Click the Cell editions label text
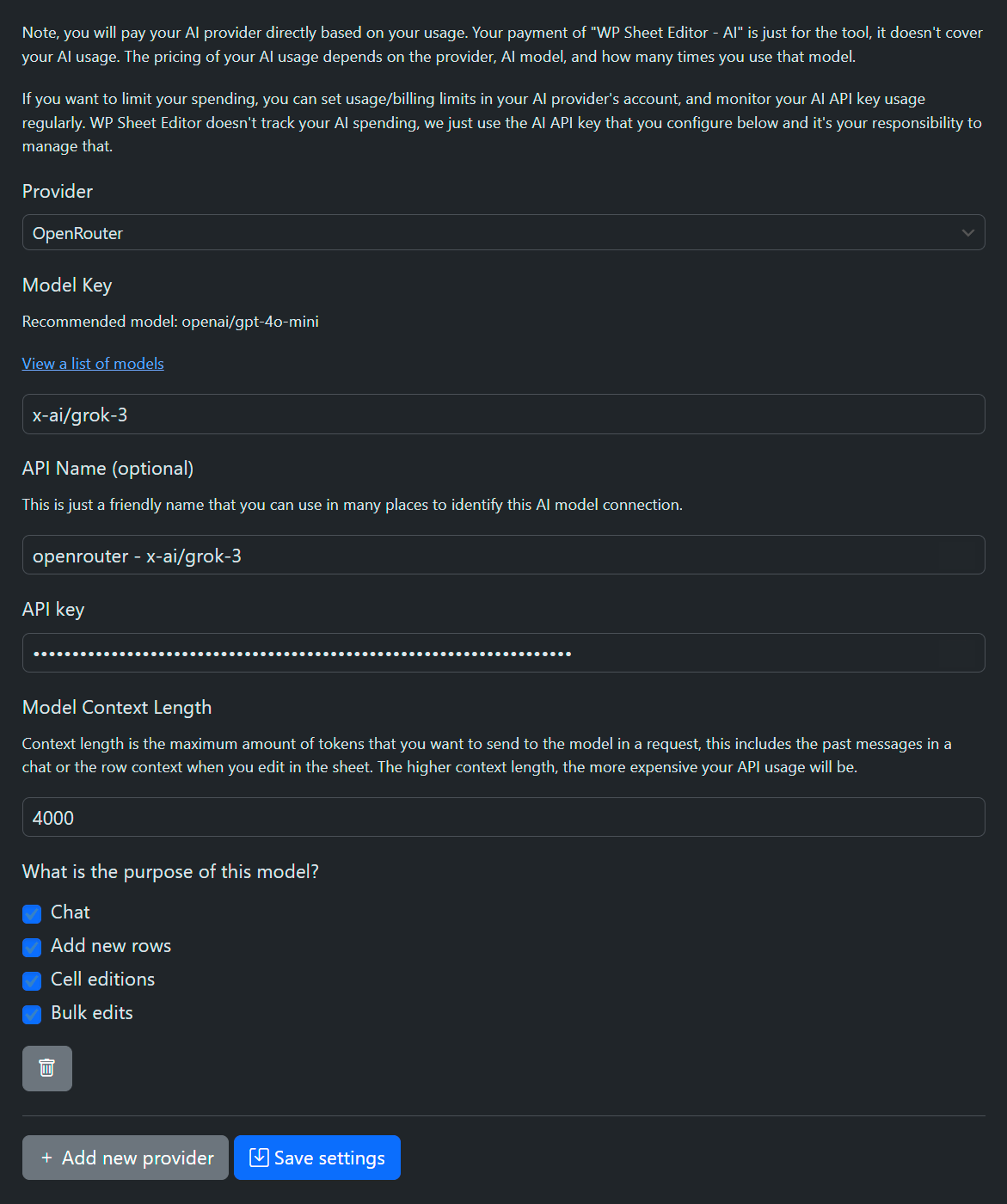 coord(103,980)
